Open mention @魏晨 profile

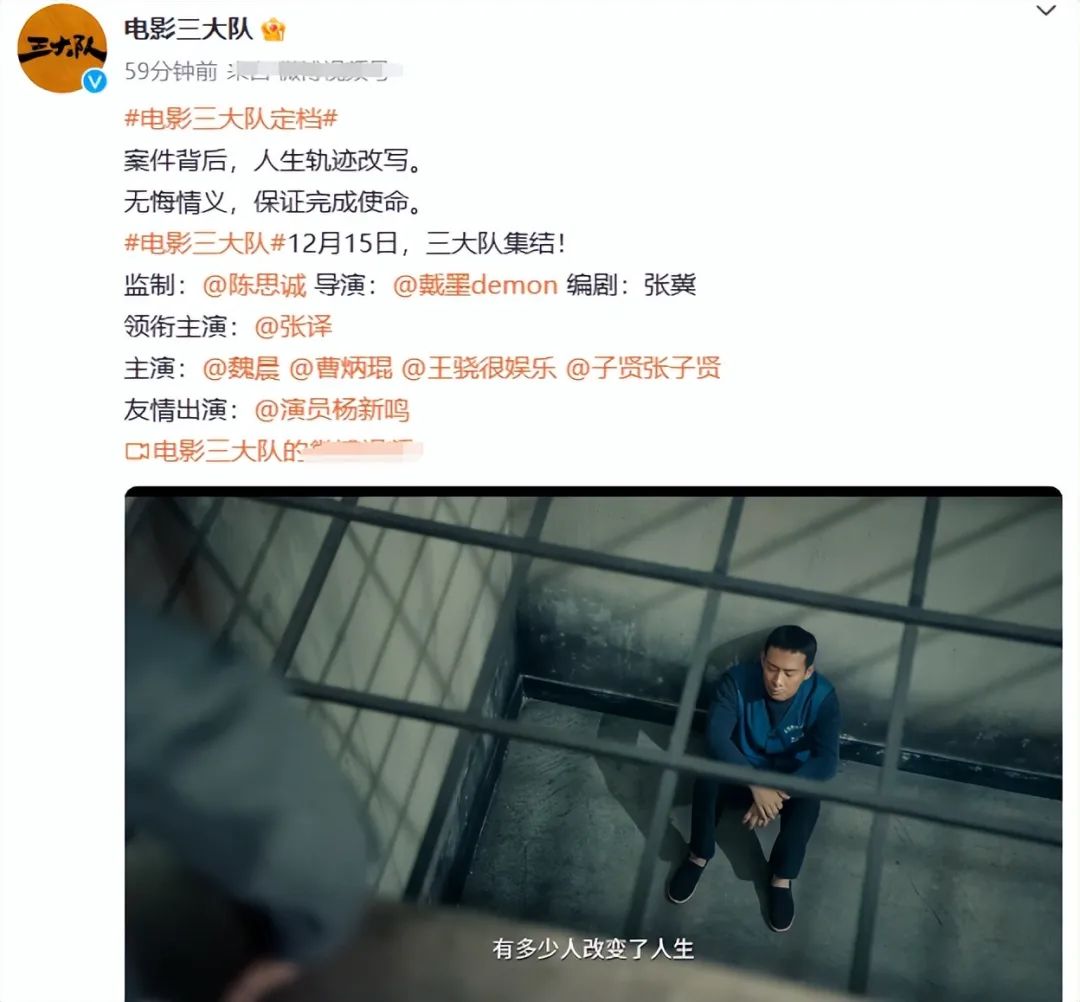coord(241,368)
